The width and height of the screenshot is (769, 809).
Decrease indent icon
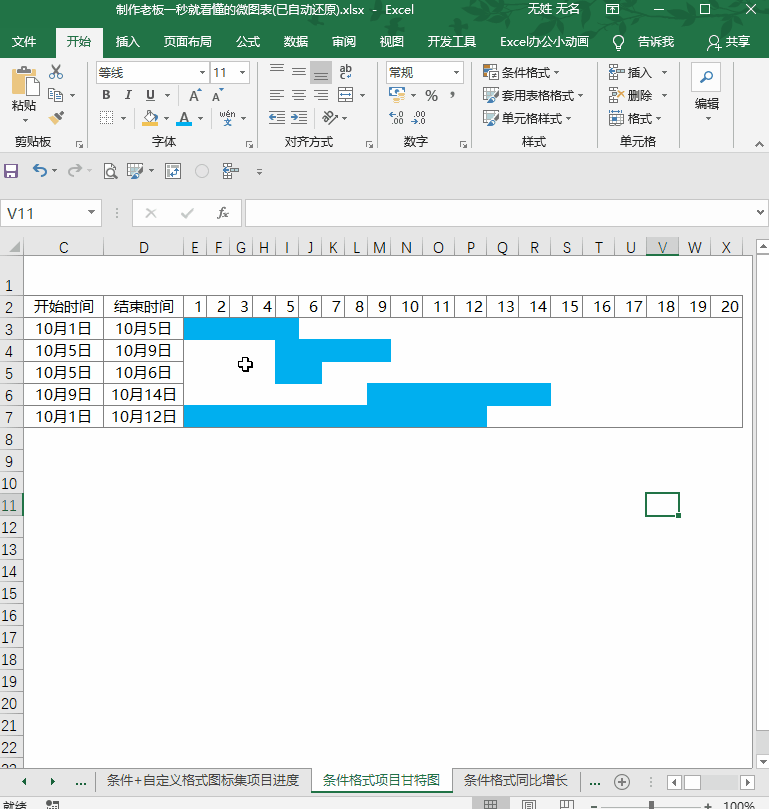277,118
